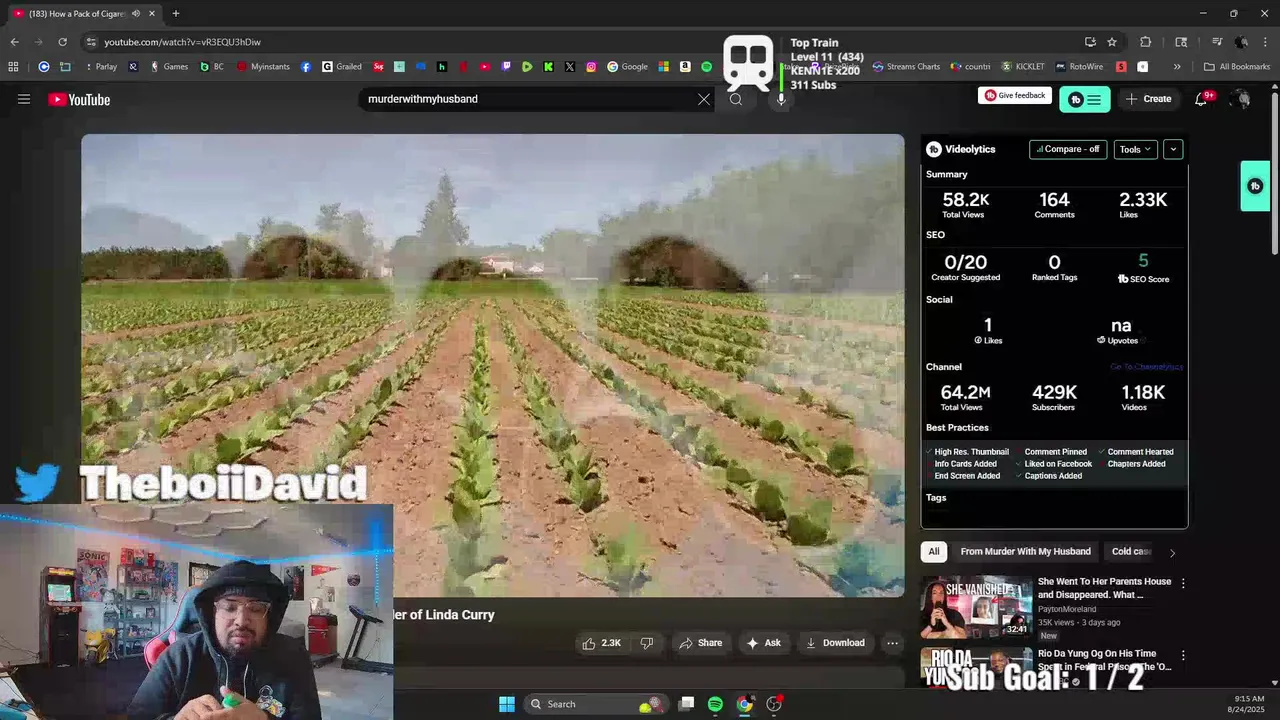Screen dimensions: 1280x720
Task: Open the TubeBuddy menu button in header
Action: (1085, 99)
